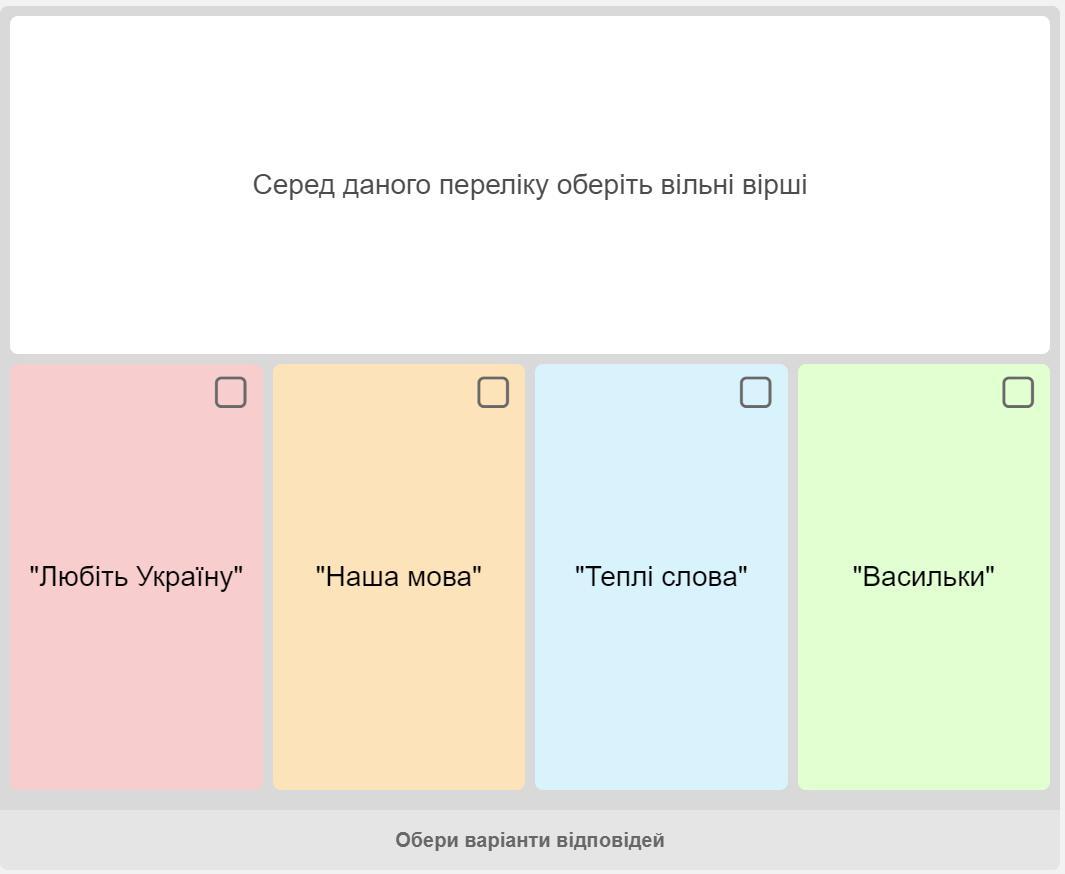Click the "Любіть Україну" answer text

136,577
